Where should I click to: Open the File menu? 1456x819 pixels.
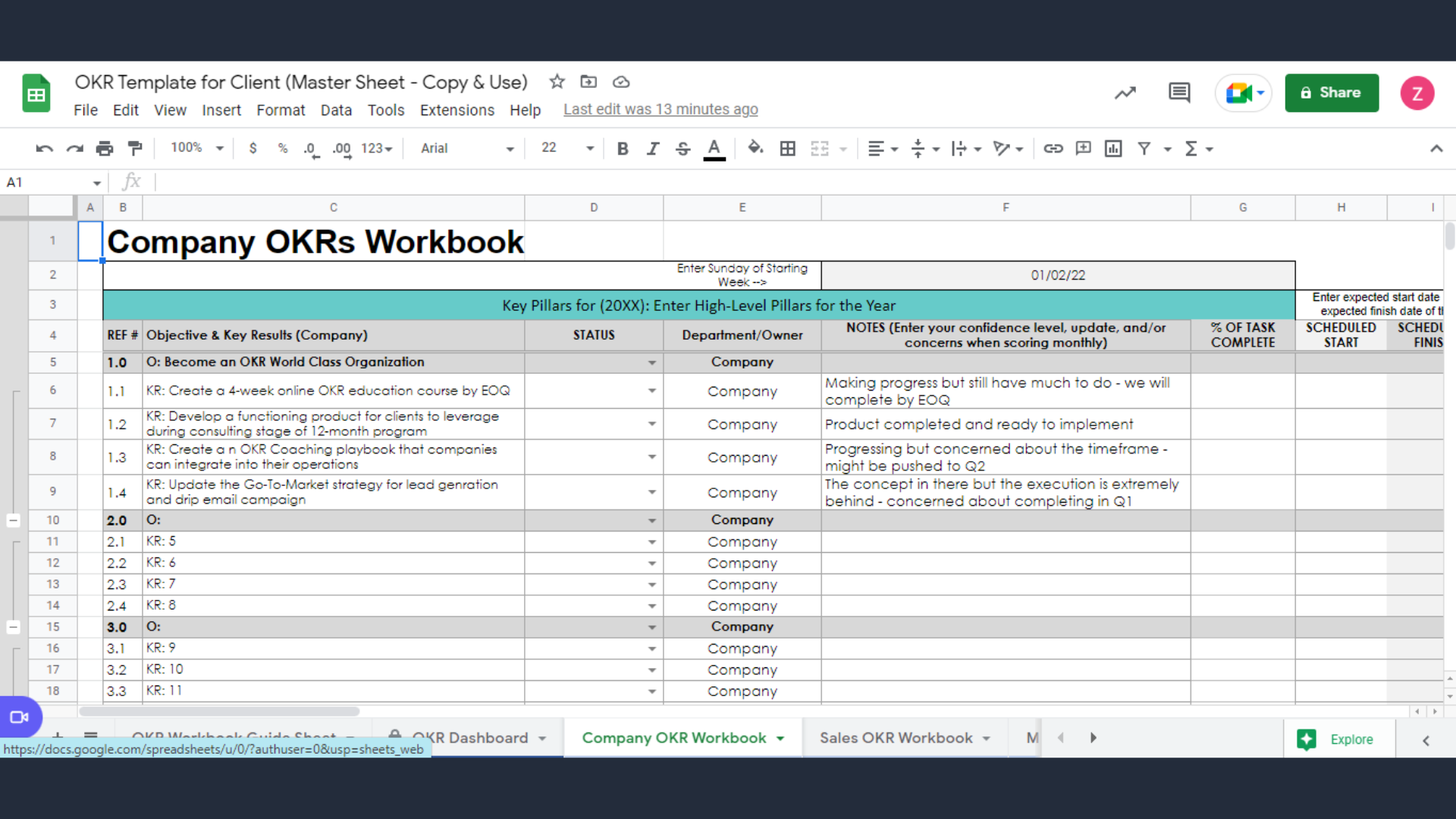coord(86,110)
